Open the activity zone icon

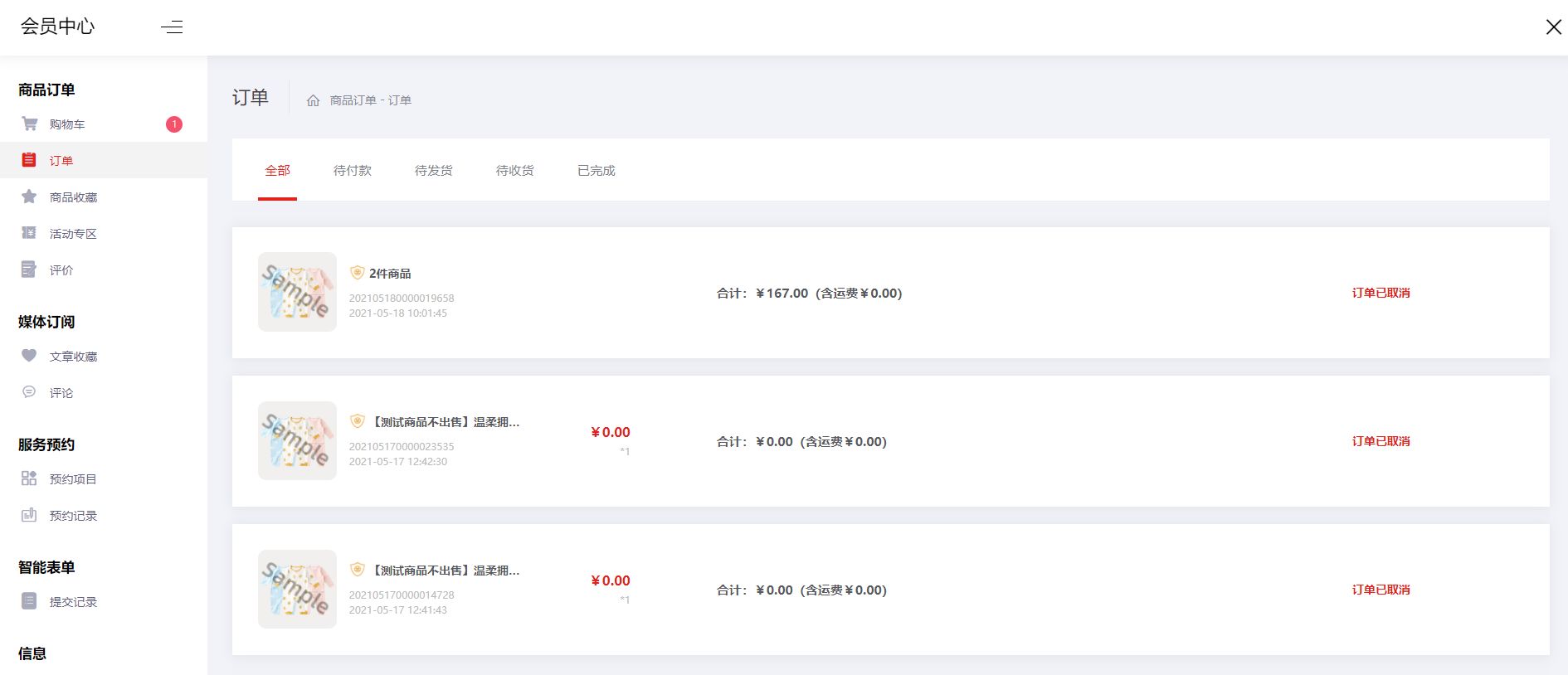(x=29, y=233)
